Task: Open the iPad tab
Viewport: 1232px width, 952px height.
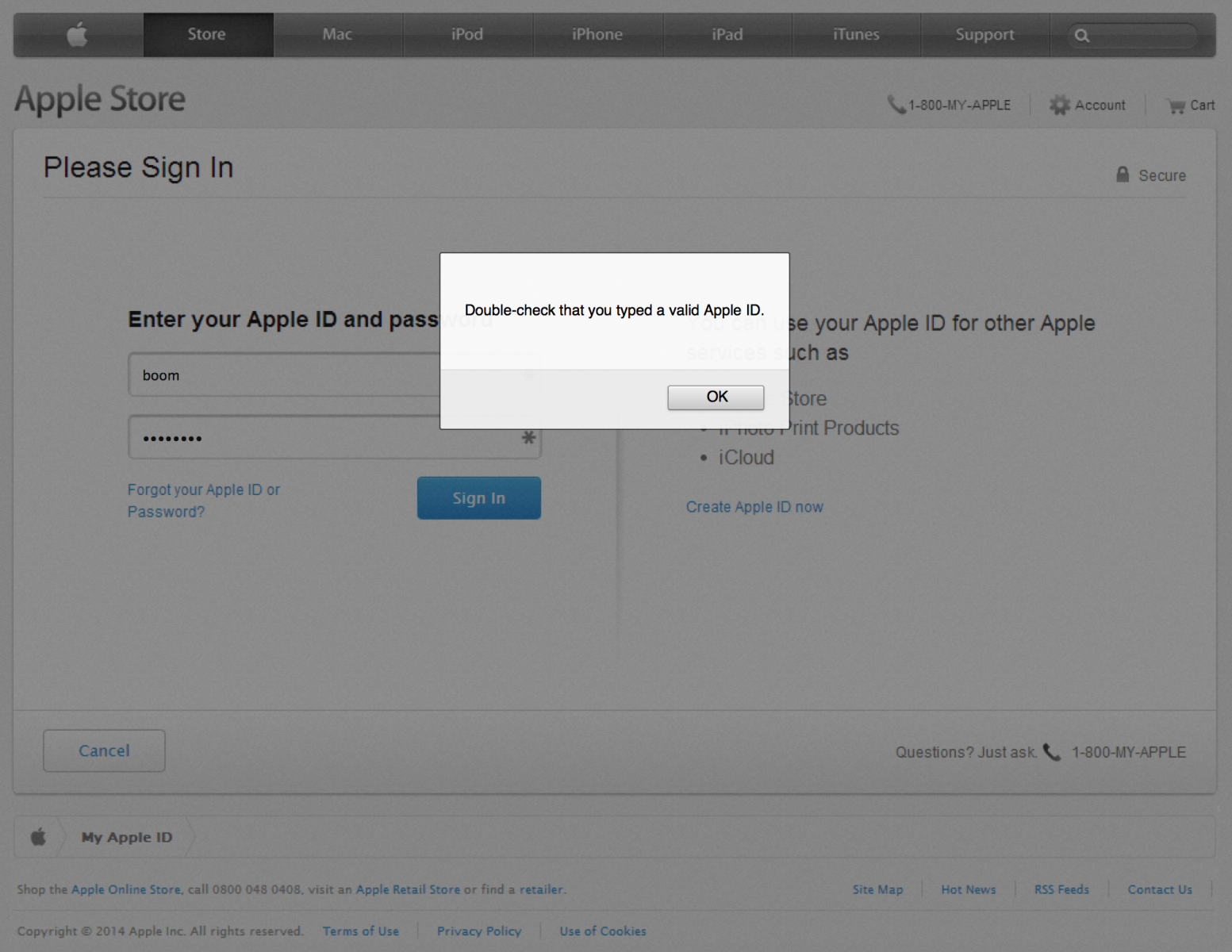Action: coord(727,35)
